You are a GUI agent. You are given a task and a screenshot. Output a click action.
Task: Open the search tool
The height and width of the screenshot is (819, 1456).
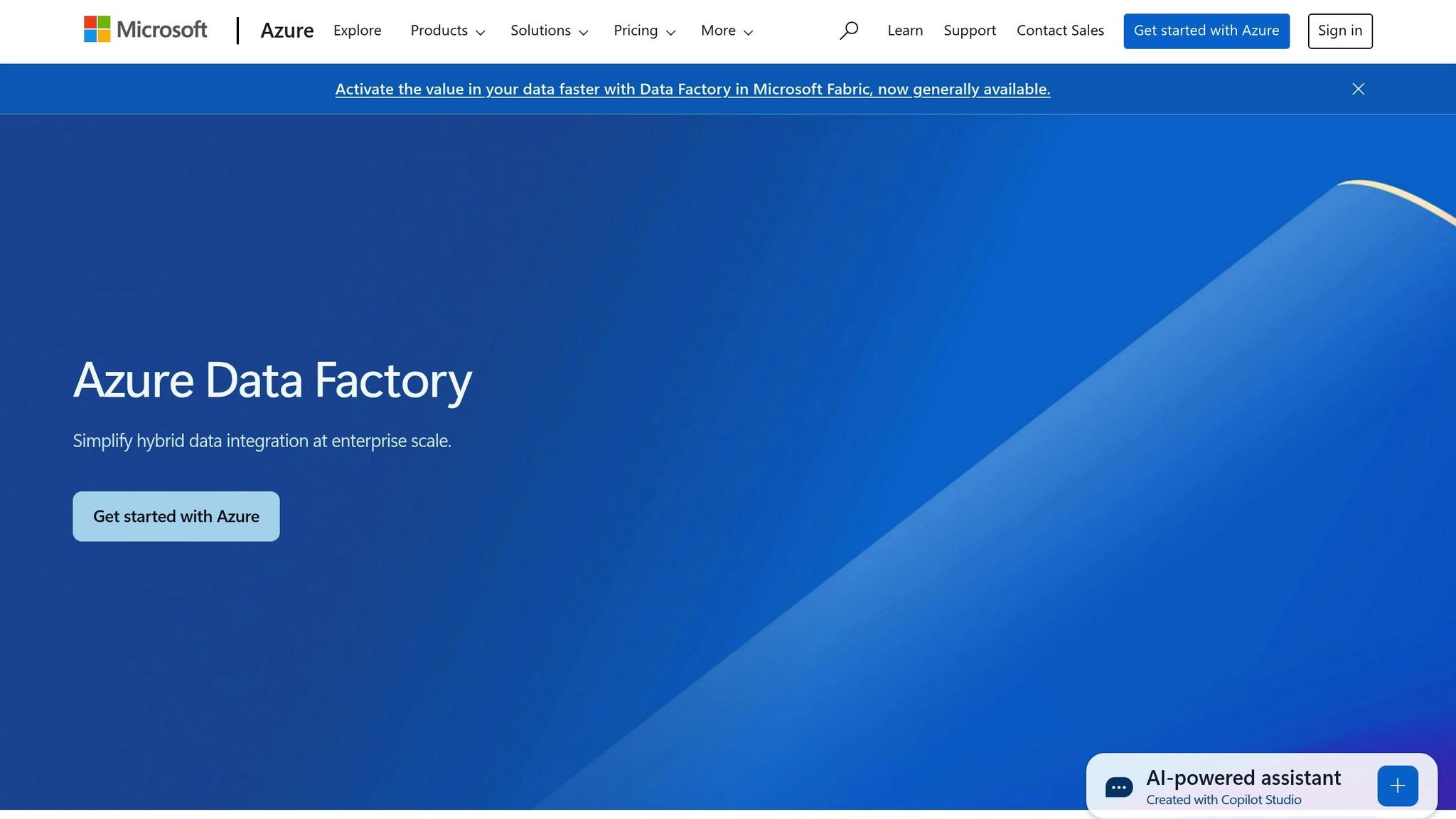[849, 31]
